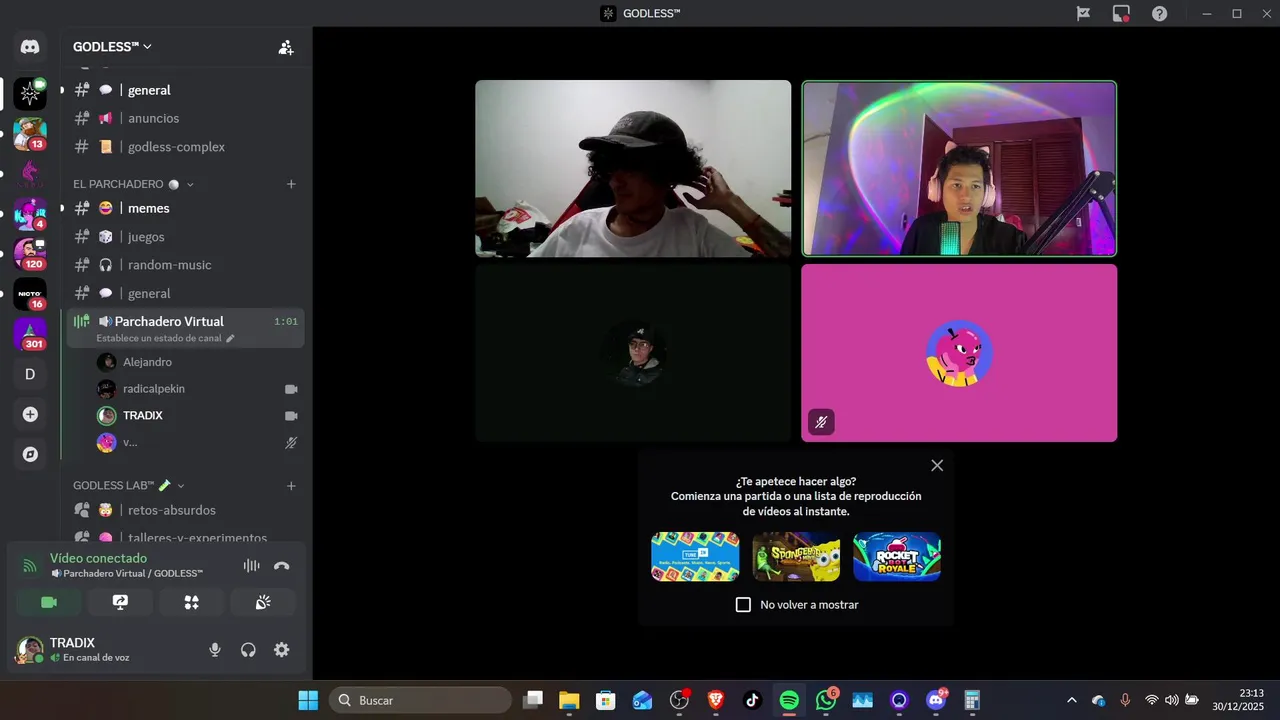Open the server with 13 badge

[30, 134]
